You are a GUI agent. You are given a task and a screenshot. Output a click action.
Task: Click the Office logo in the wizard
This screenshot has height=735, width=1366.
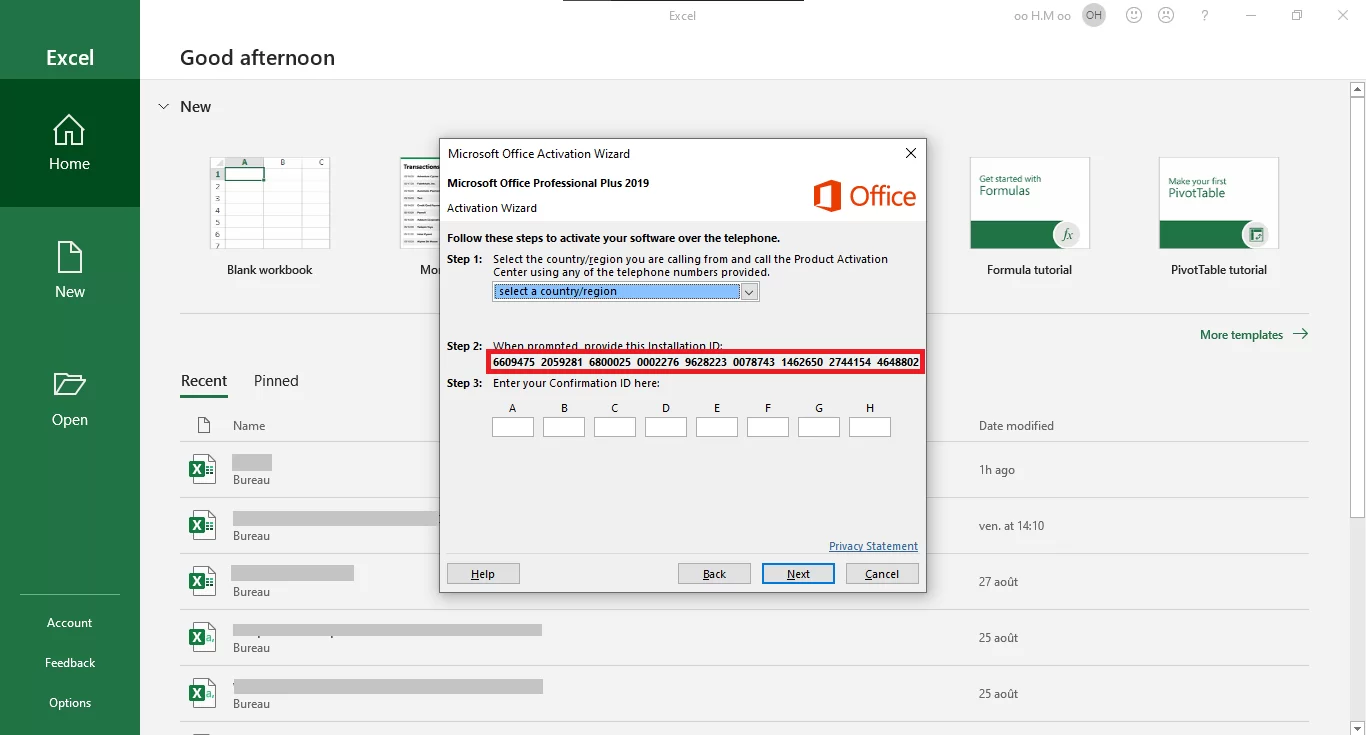pyautogui.click(x=864, y=195)
